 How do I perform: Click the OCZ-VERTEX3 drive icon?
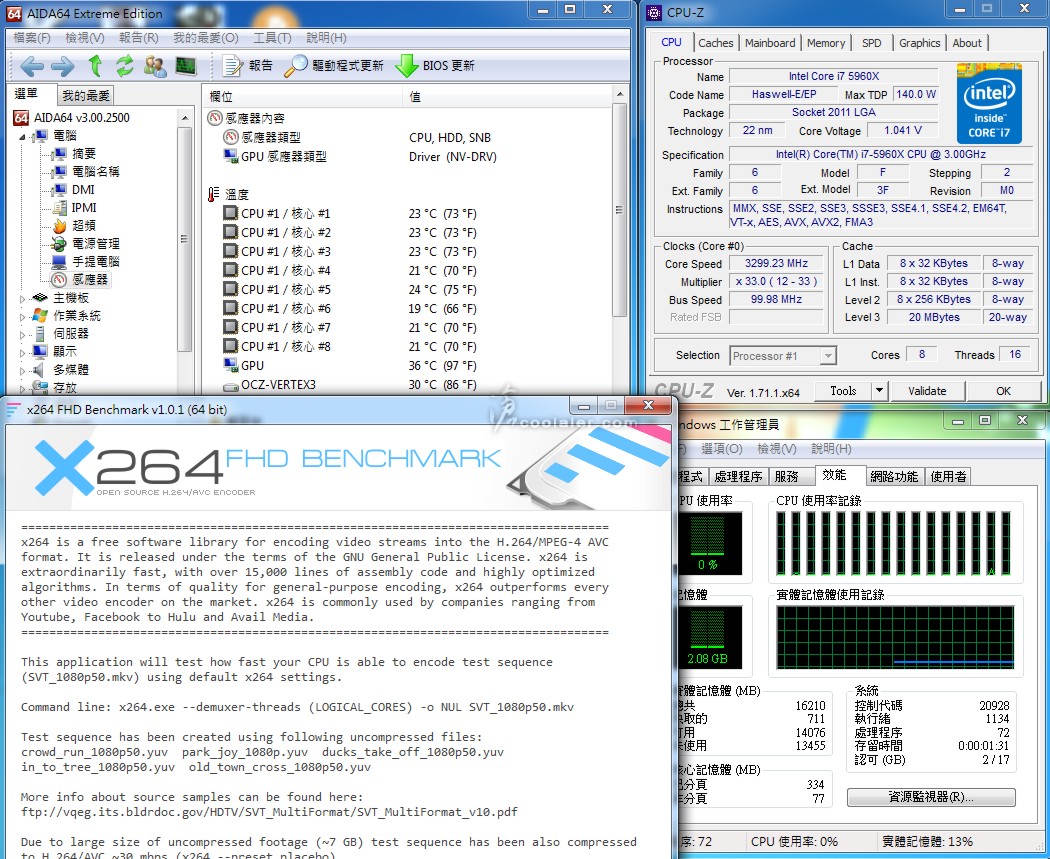click(x=231, y=386)
